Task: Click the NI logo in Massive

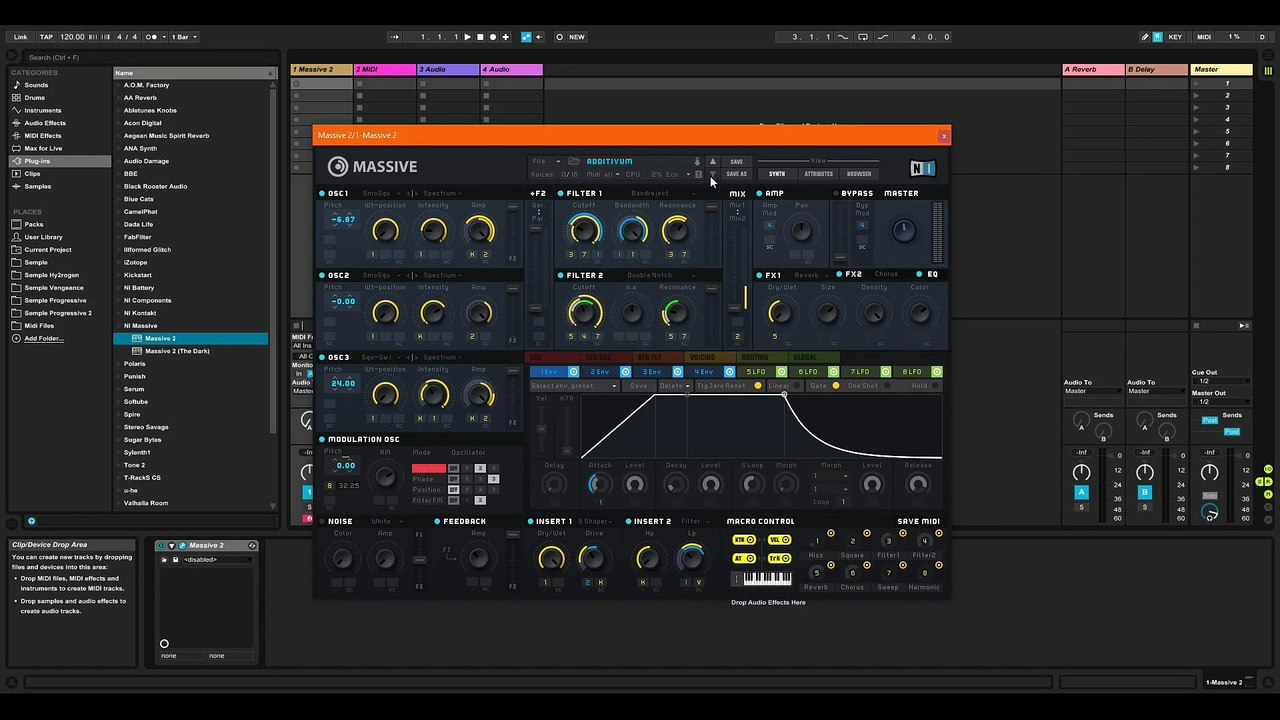Action: click(x=922, y=168)
